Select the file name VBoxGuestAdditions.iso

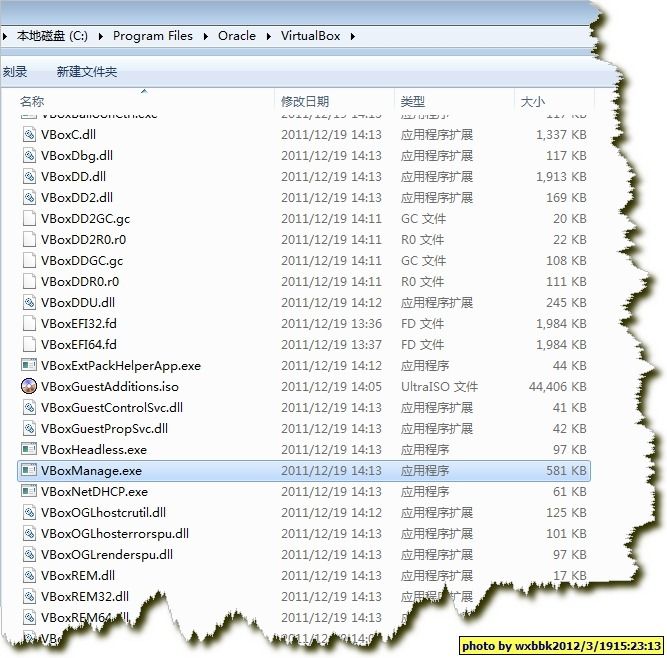[x=110, y=386]
